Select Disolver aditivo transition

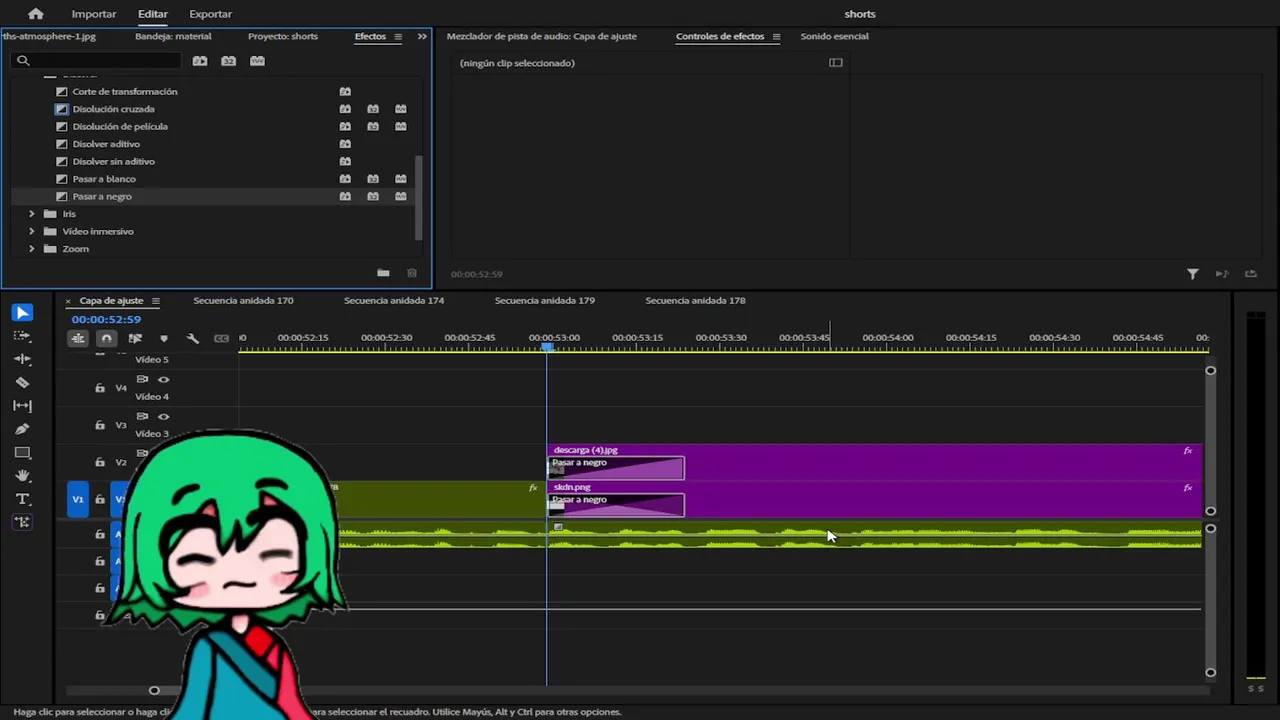(x=106, y=144)
